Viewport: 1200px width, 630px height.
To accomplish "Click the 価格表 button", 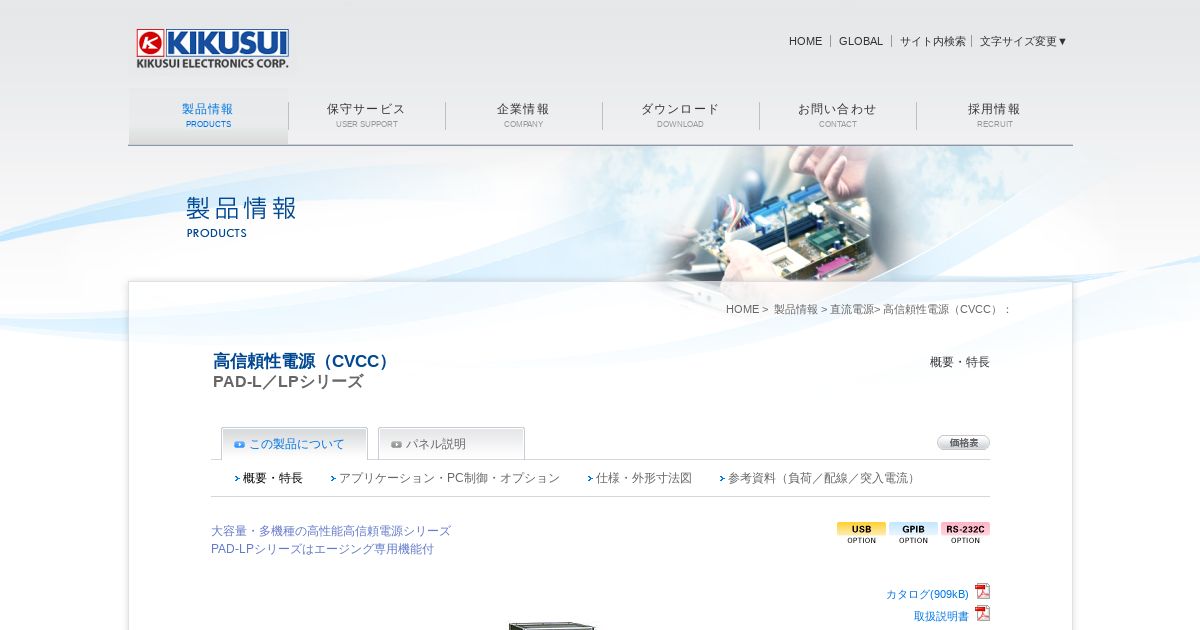I will point(963,442).
